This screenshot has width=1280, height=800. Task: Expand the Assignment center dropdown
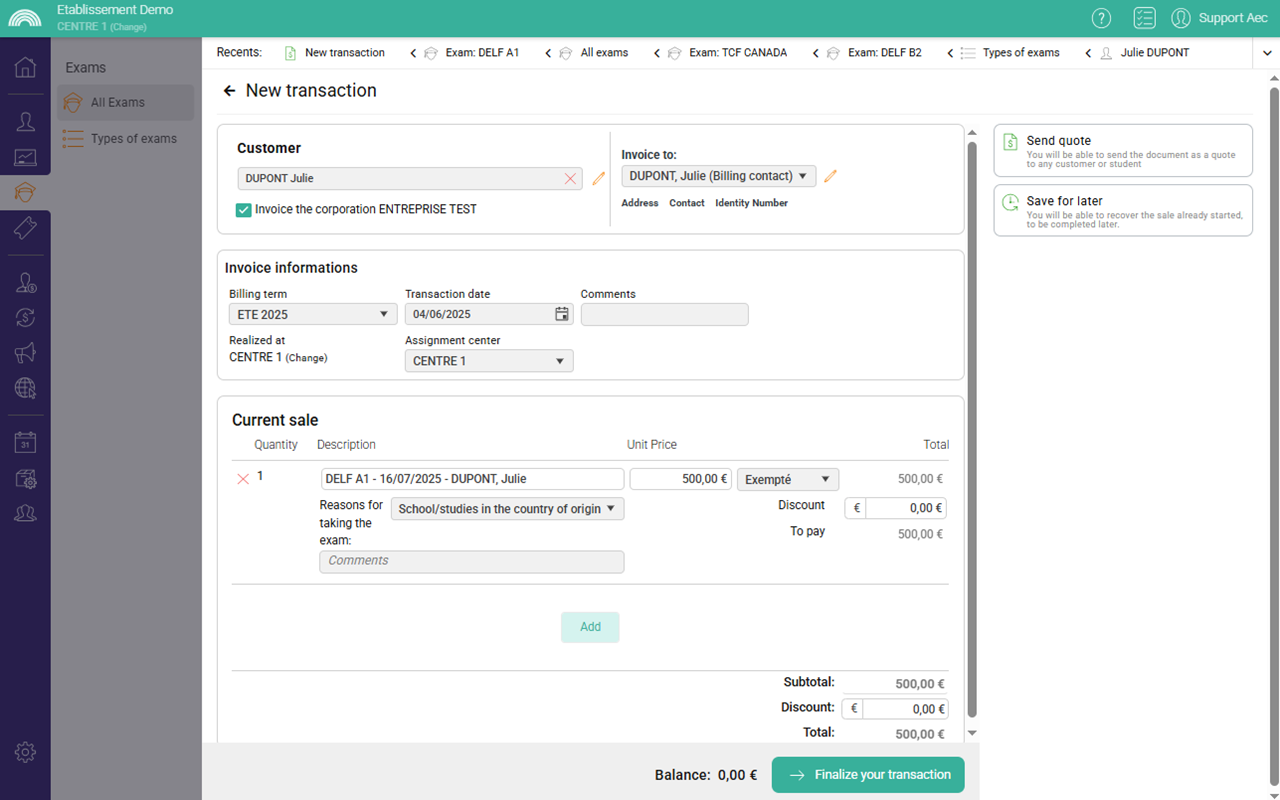(488, 361)
